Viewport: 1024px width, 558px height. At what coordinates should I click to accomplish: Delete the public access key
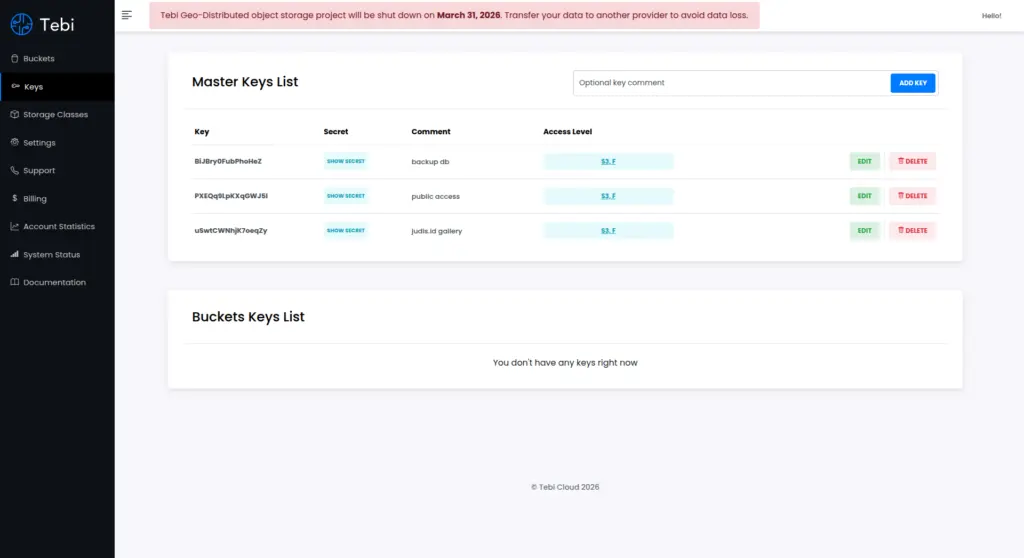(912, 196)
